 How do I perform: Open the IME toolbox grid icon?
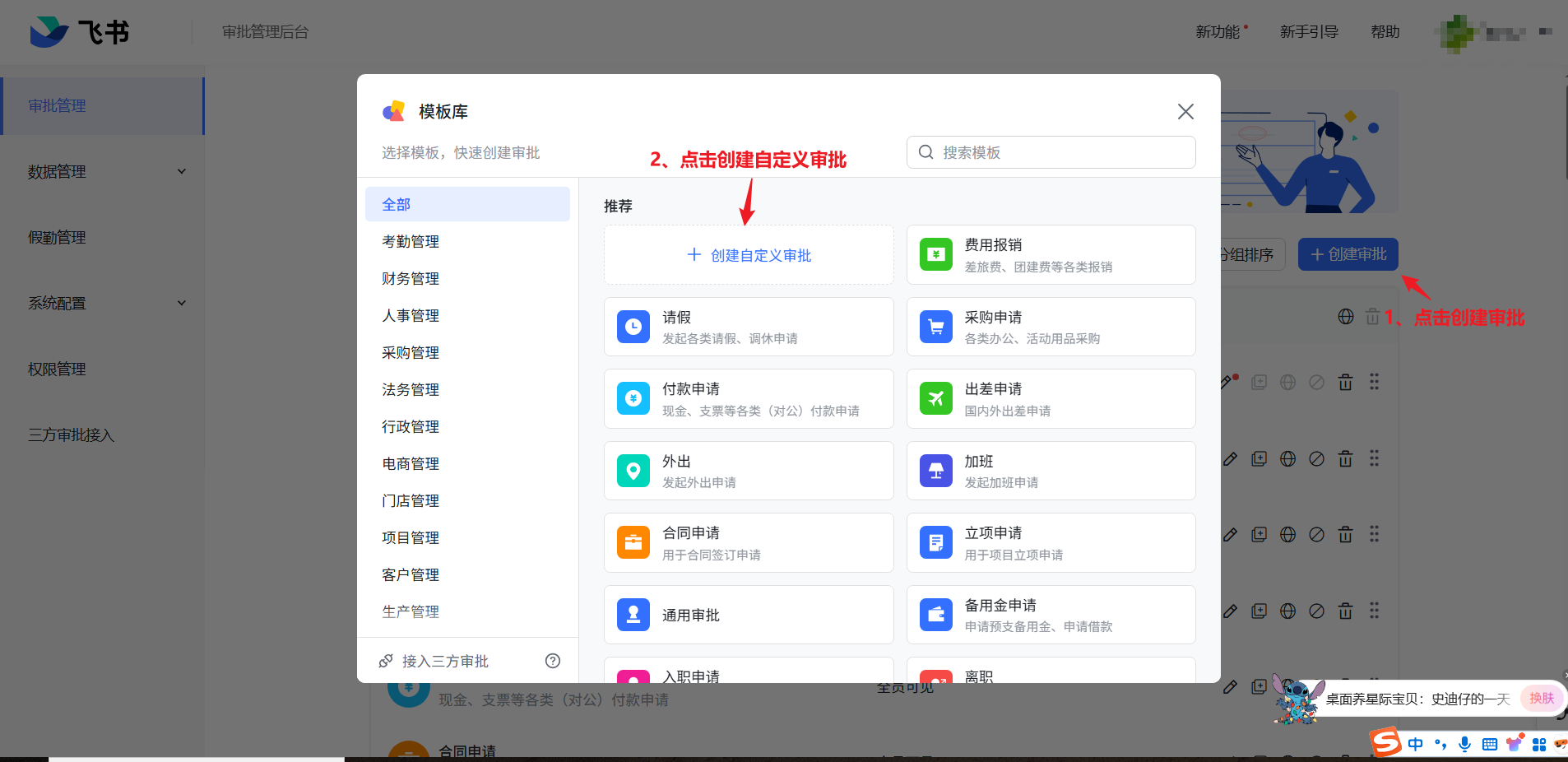pyautogui.click(x=1539, y=745)
